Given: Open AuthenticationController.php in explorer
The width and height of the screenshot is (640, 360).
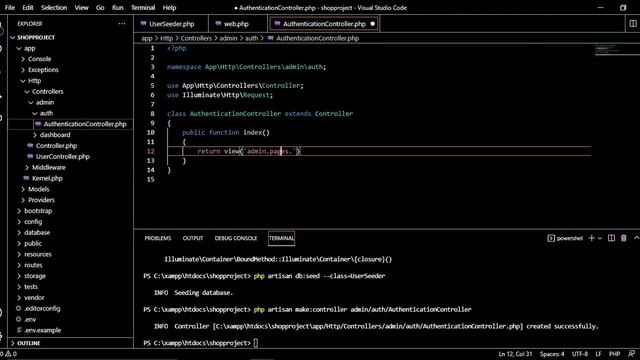Looking at the screenshot, I should [x=85, y=124].
